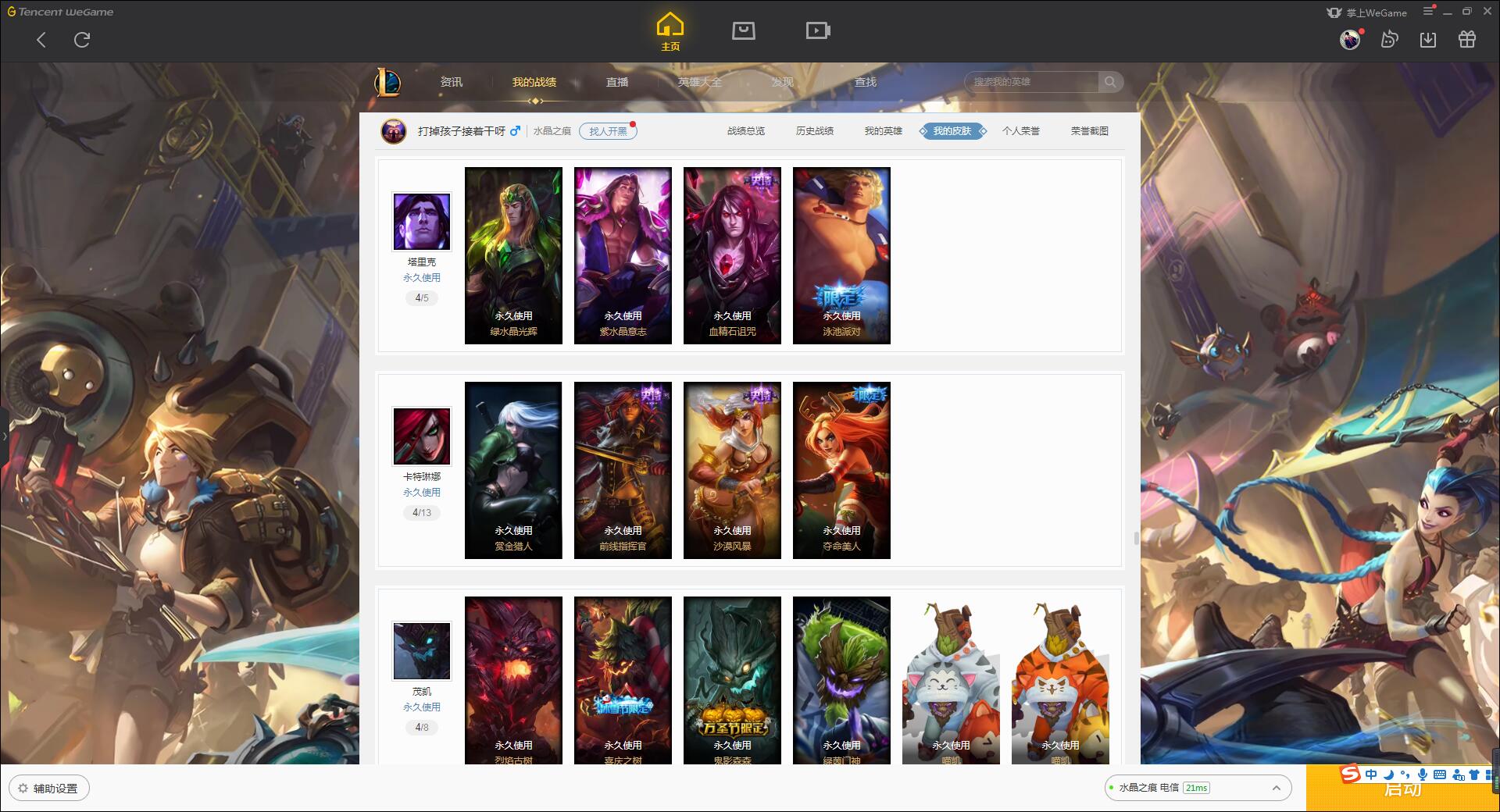
Task: Open the 夺命美人 skin card
Action: click(841, 470)
